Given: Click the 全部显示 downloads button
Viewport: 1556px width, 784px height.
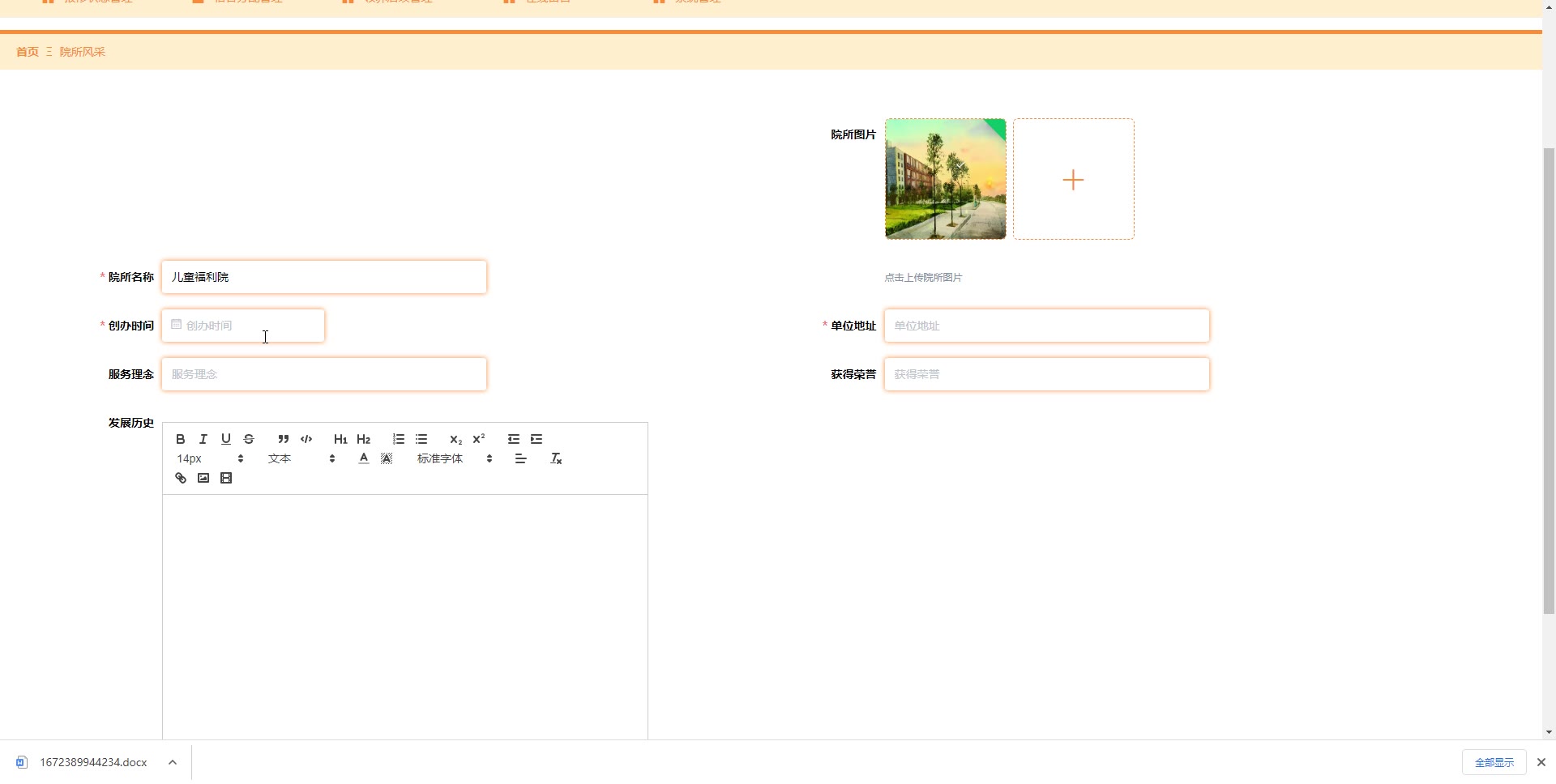Looking at the screenshot, I should click(1494, 762).
